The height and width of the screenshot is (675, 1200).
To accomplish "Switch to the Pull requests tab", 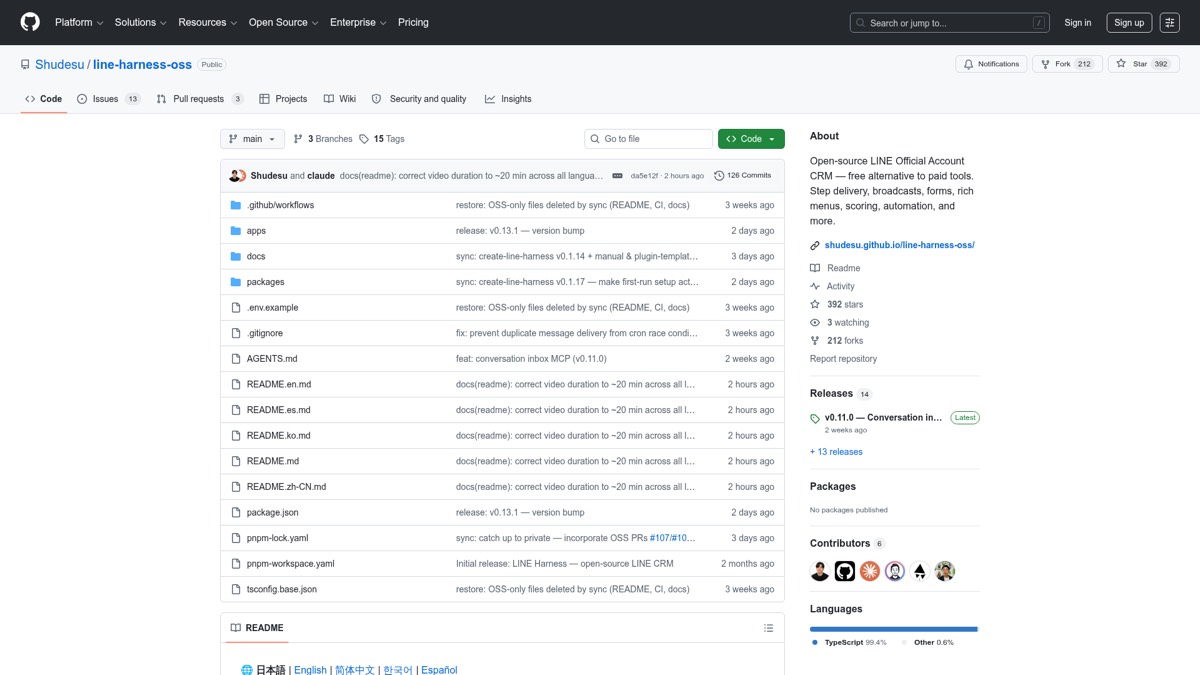I will click(200, 99).
